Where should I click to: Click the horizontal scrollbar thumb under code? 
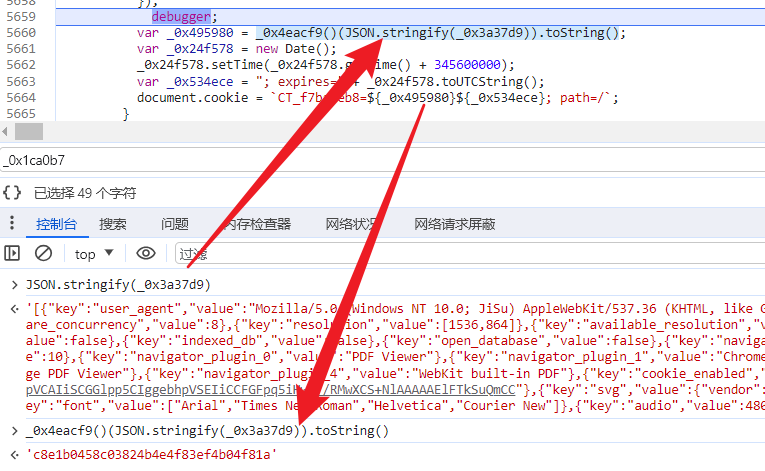pos(29,131)
